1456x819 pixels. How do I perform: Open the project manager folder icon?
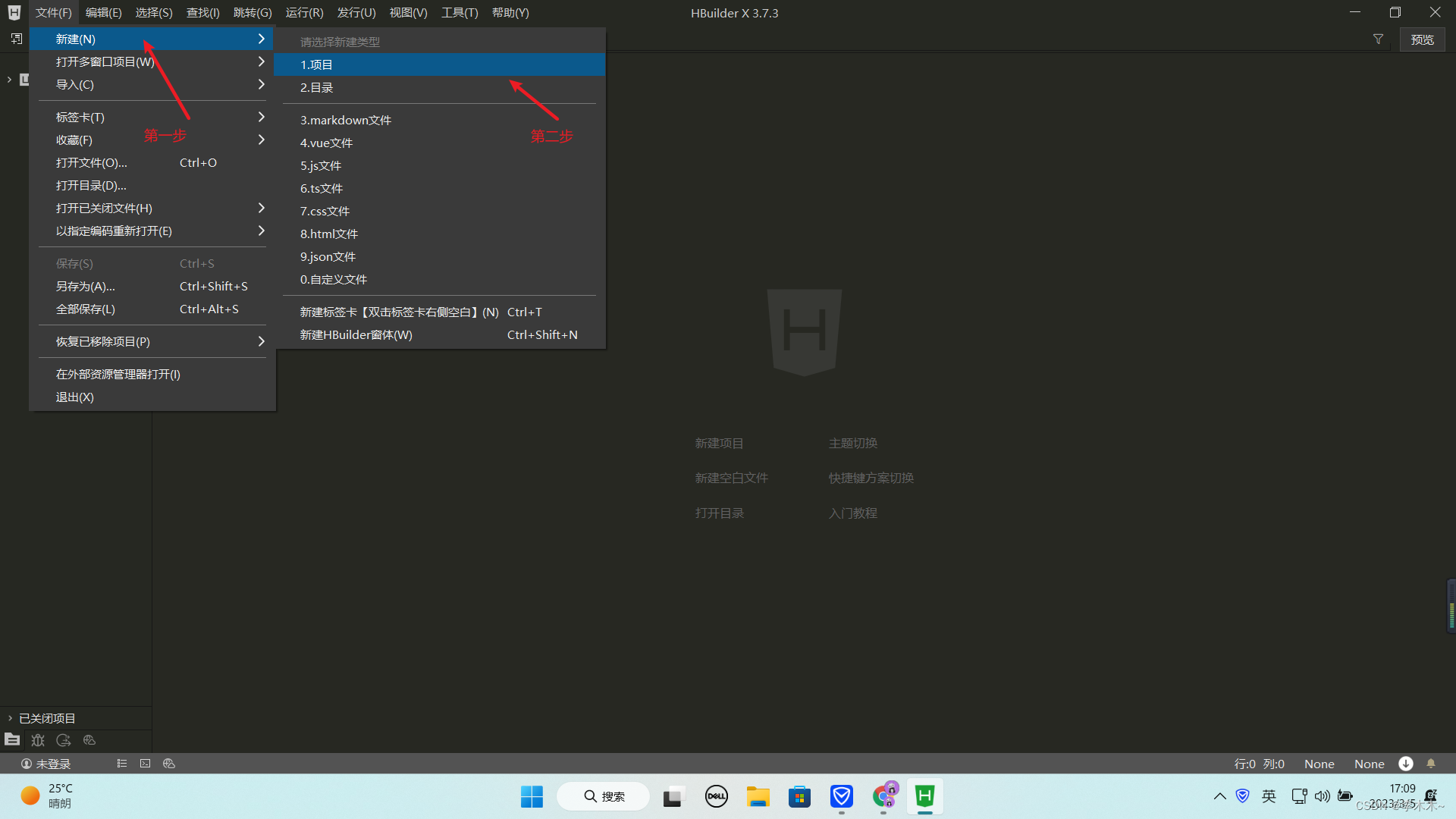tap(12, 739)
